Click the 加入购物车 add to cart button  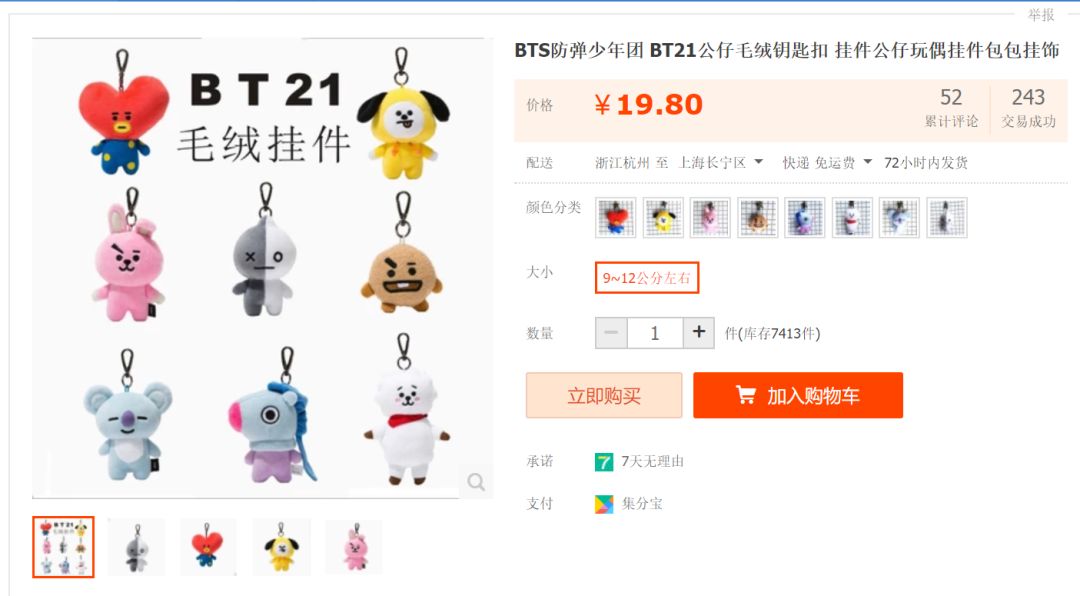[798, 395]
